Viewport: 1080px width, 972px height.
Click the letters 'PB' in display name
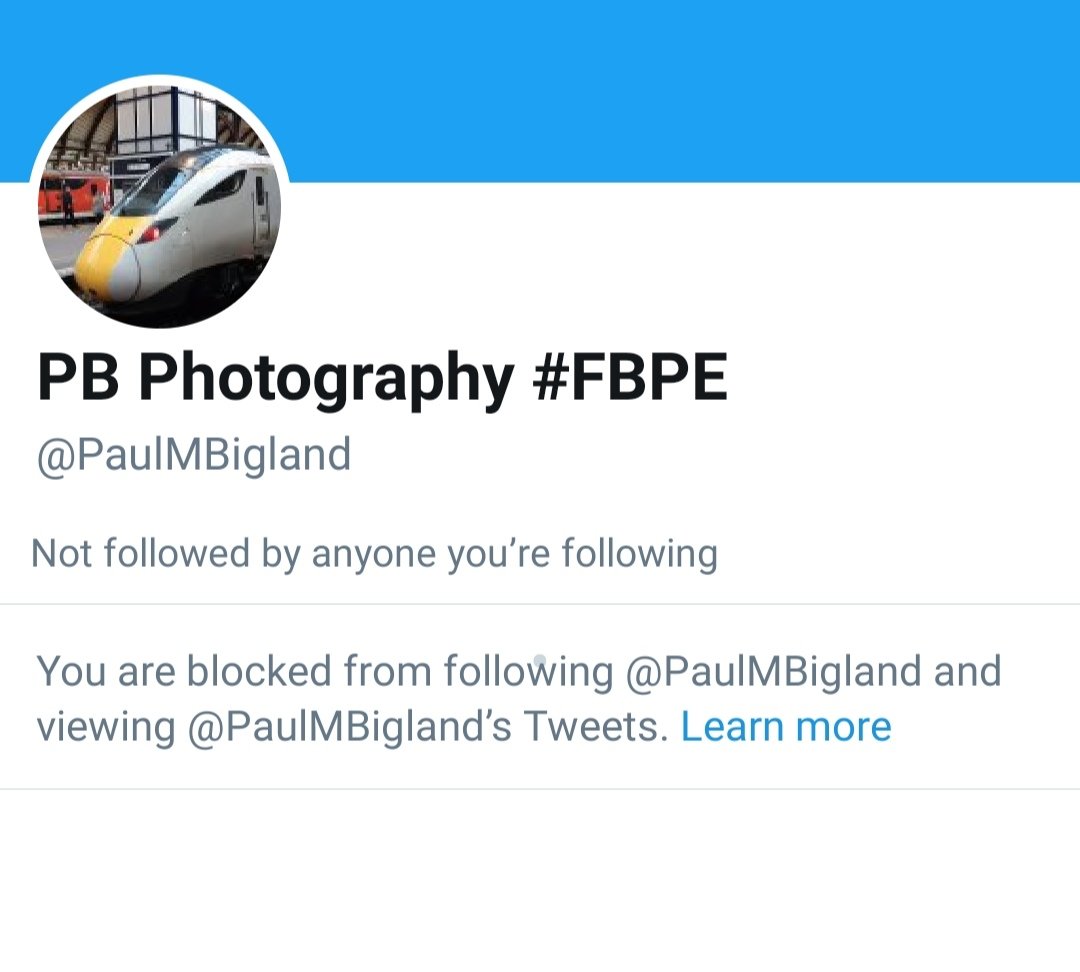click(77, 376)
